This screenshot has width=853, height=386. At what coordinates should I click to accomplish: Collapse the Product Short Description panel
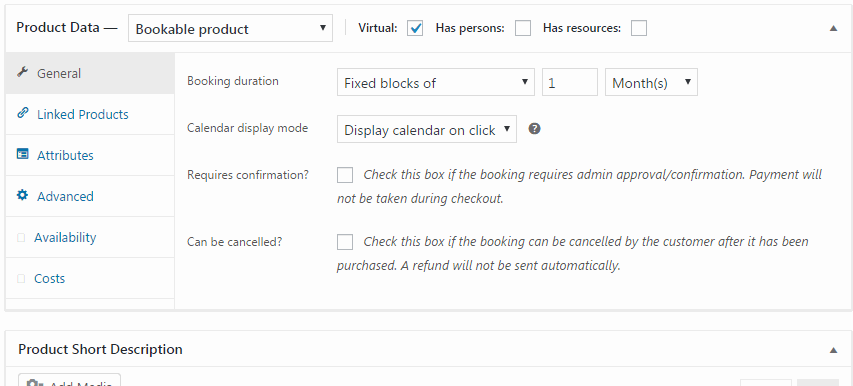pyautogui.click(x=833, y=350)
